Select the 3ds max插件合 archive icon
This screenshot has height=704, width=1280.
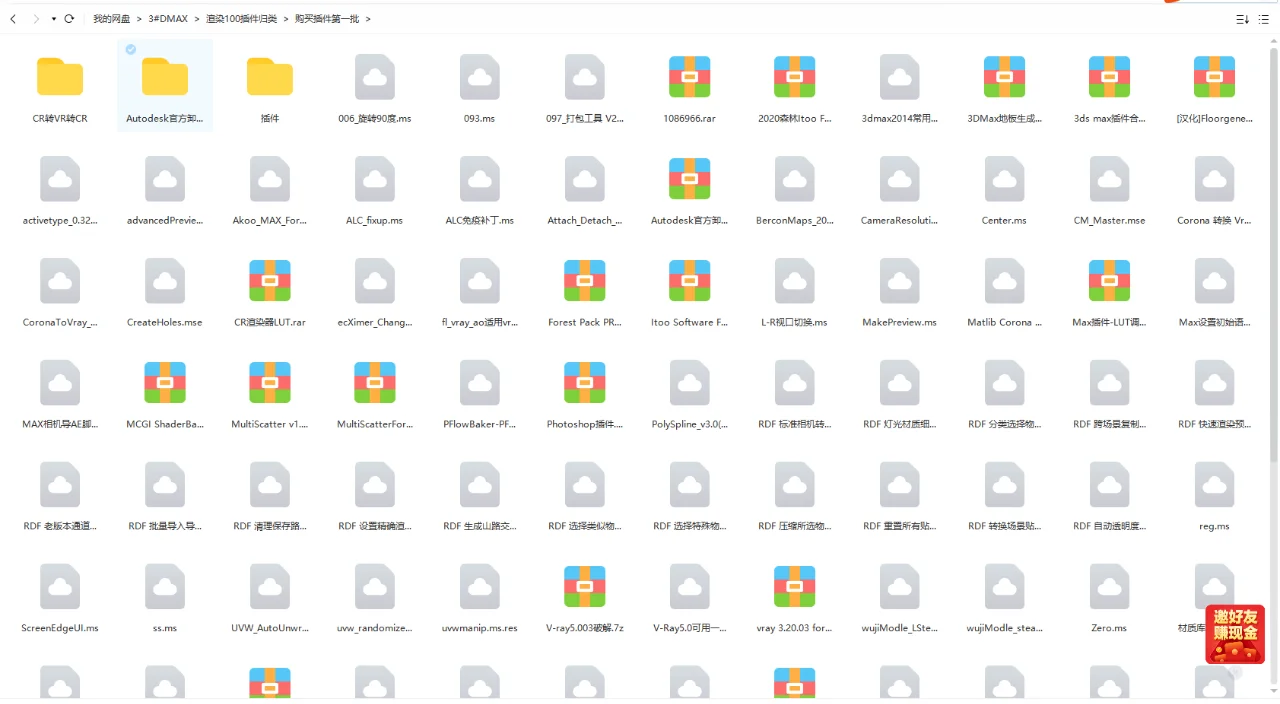(1110, 77)
